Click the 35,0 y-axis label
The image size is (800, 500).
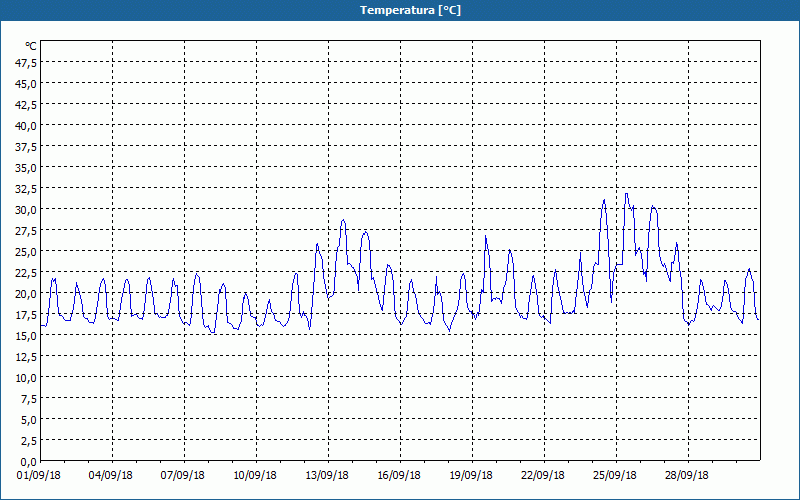26,168
